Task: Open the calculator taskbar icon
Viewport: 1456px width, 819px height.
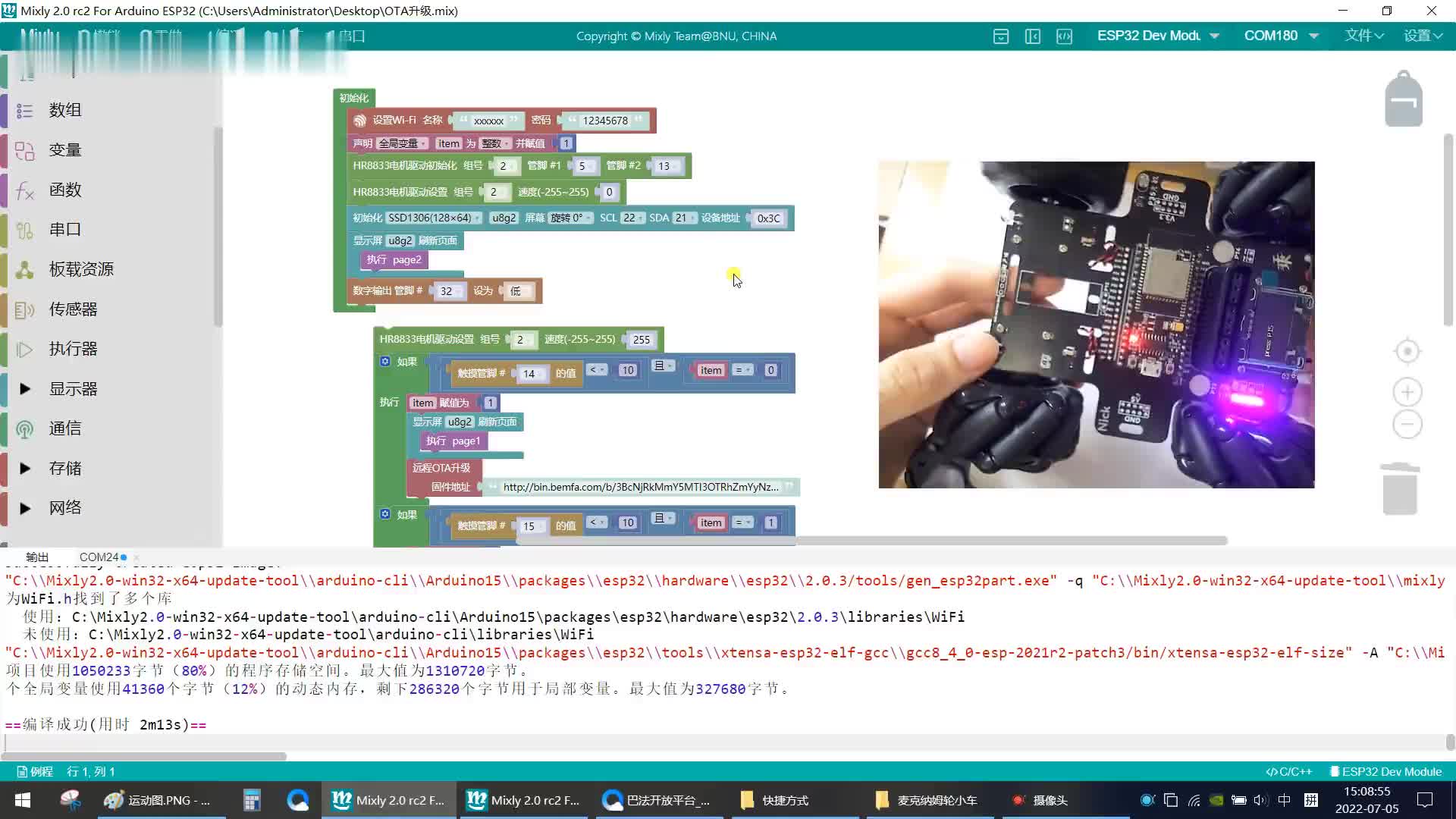Action: [x=252, y=800]
